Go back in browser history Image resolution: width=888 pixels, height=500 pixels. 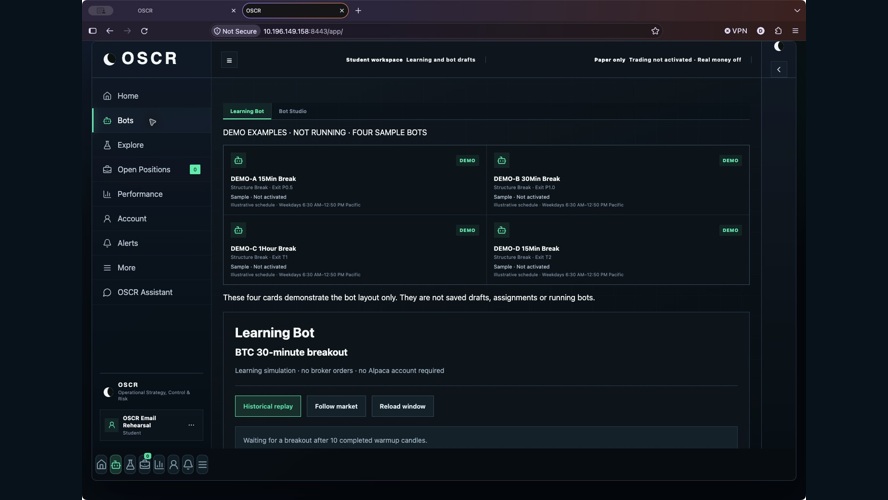[110, 31]
